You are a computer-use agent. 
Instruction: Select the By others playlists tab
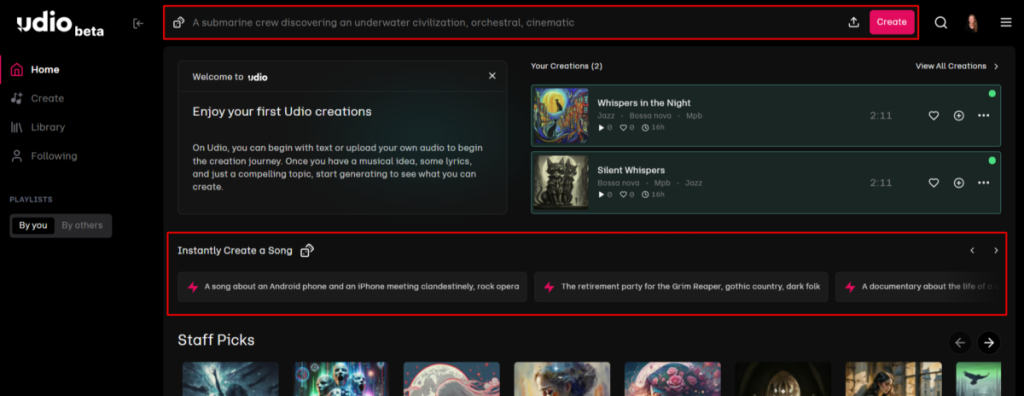click(x=82, y=225)
